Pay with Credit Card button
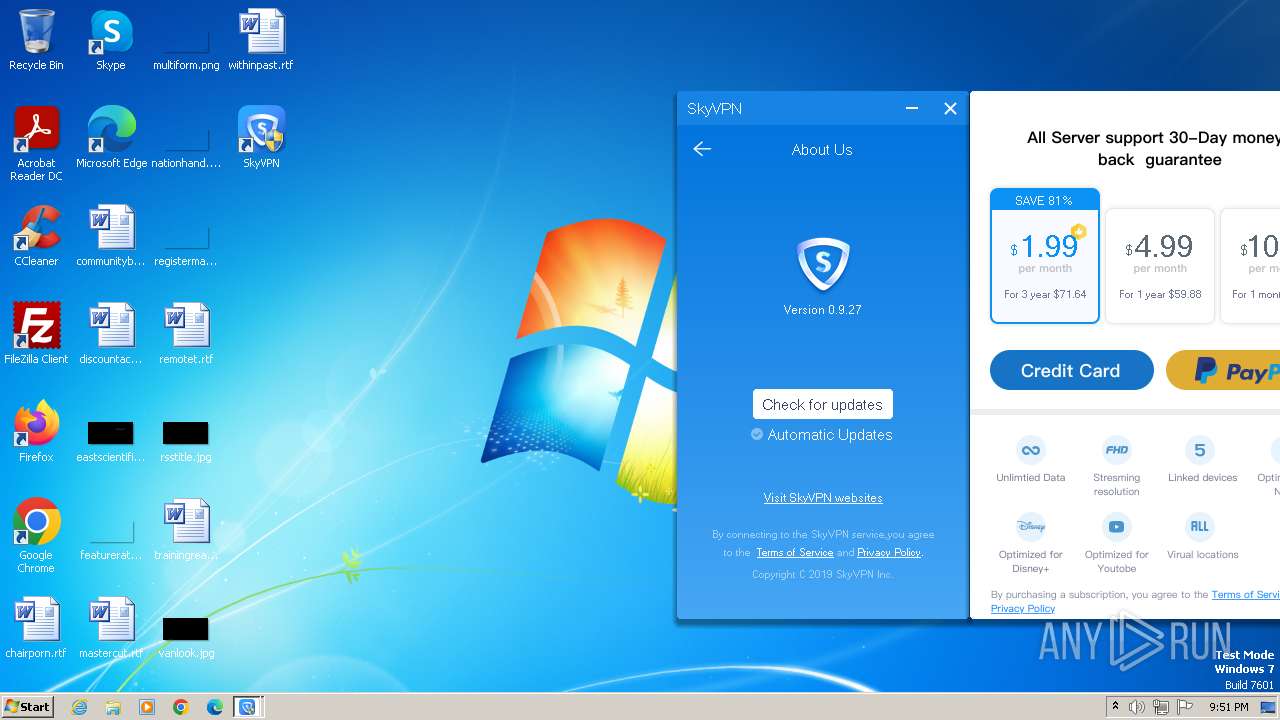The height and width of the screenshot is (720, 1280). point(1071,370)
